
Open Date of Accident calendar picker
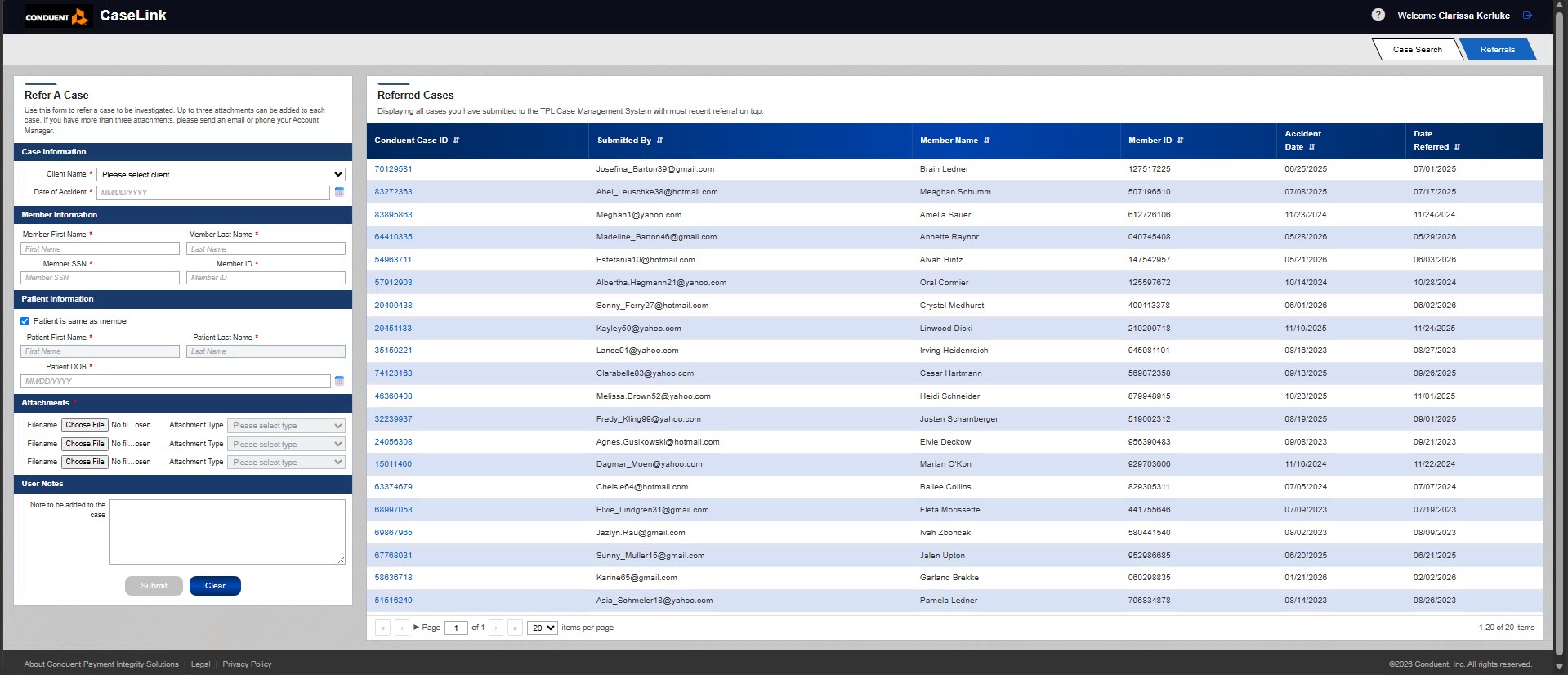tap(339, 192)
